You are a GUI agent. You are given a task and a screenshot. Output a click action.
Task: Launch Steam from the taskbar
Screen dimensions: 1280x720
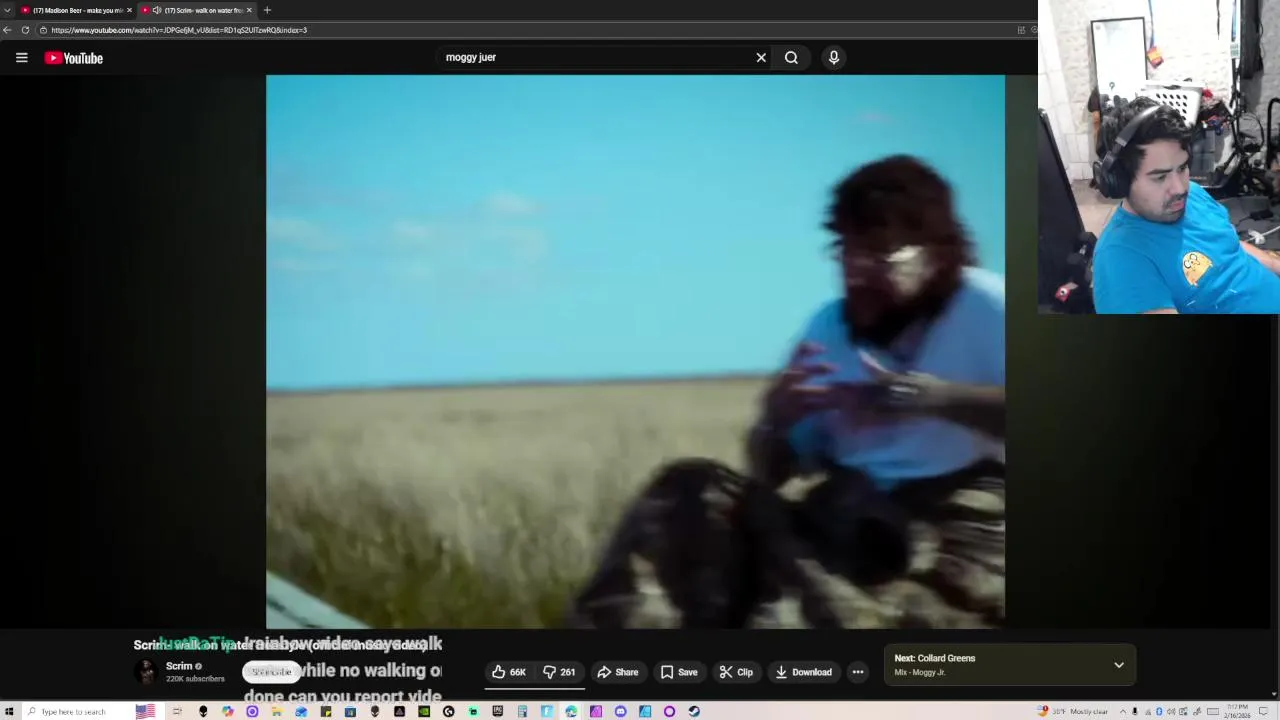[x=694, y=711]
